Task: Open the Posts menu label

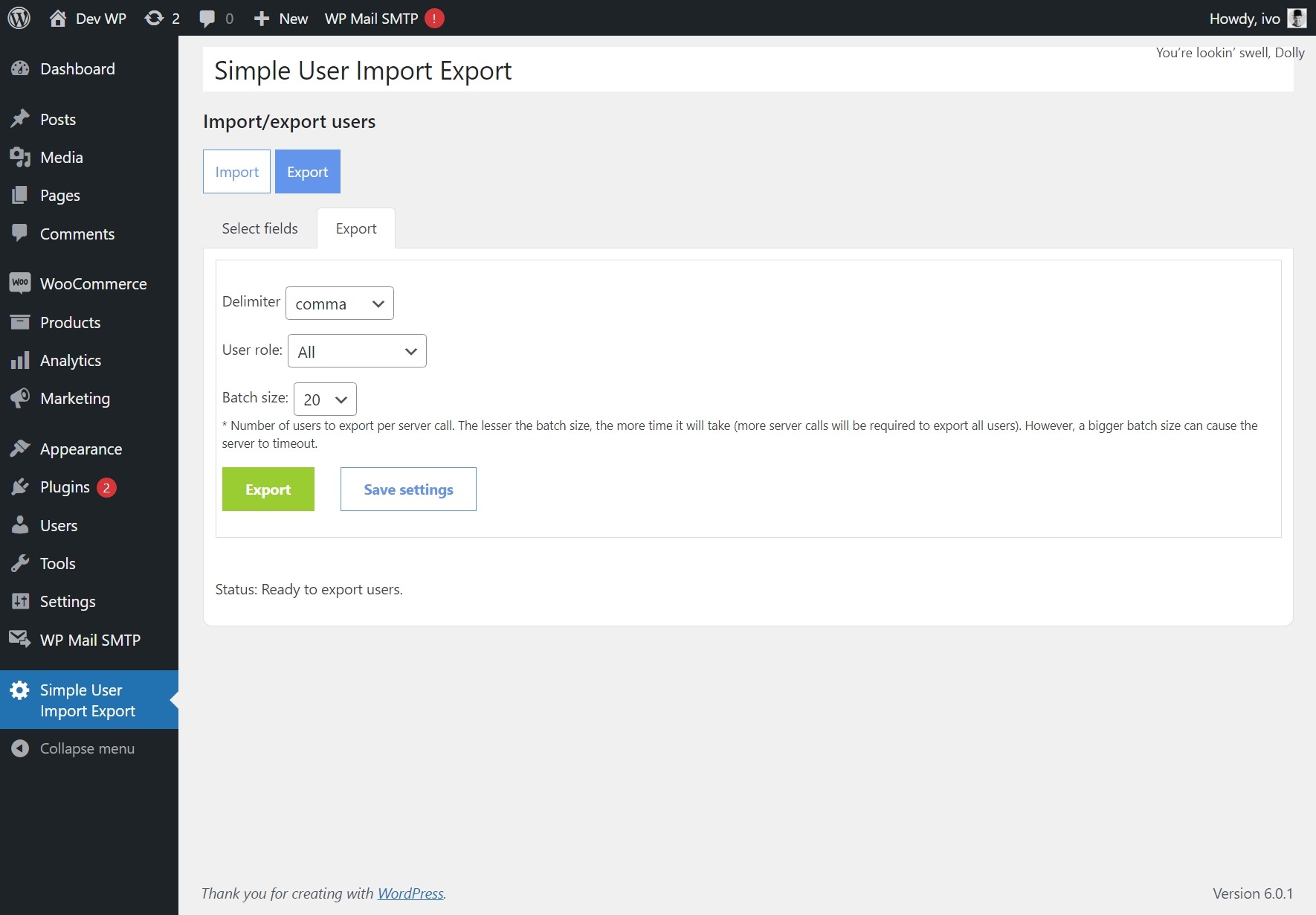Action: click(x=58, y=119)
